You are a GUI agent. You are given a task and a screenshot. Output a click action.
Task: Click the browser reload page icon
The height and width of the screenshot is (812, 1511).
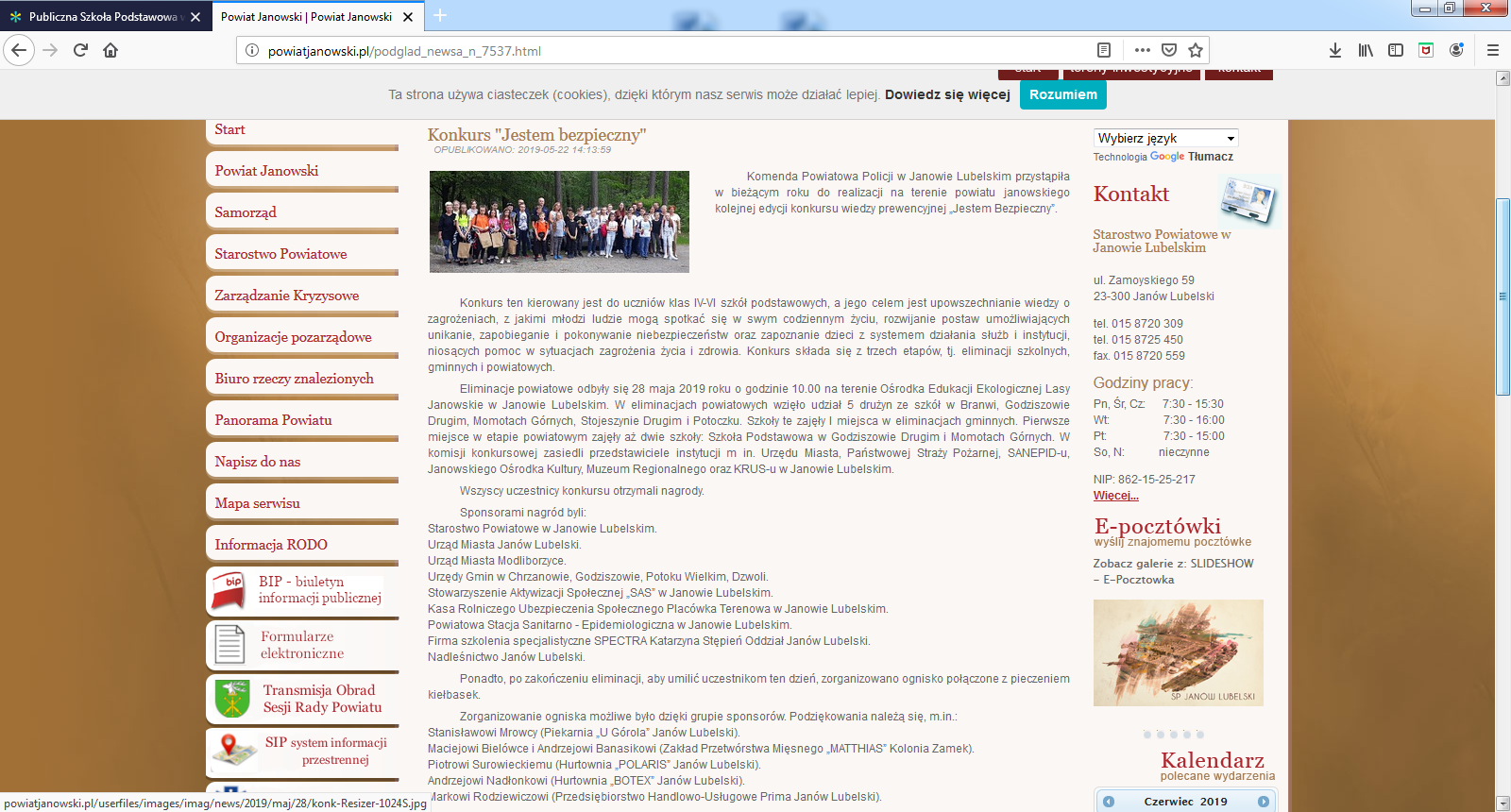tap(80, 50)
